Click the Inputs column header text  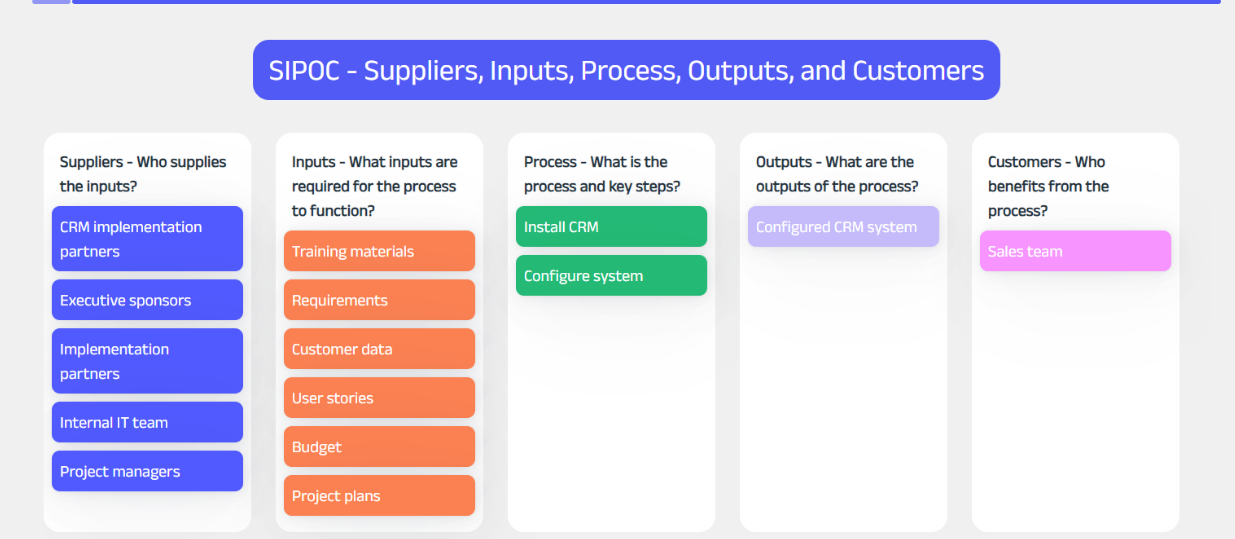point(374,186)
